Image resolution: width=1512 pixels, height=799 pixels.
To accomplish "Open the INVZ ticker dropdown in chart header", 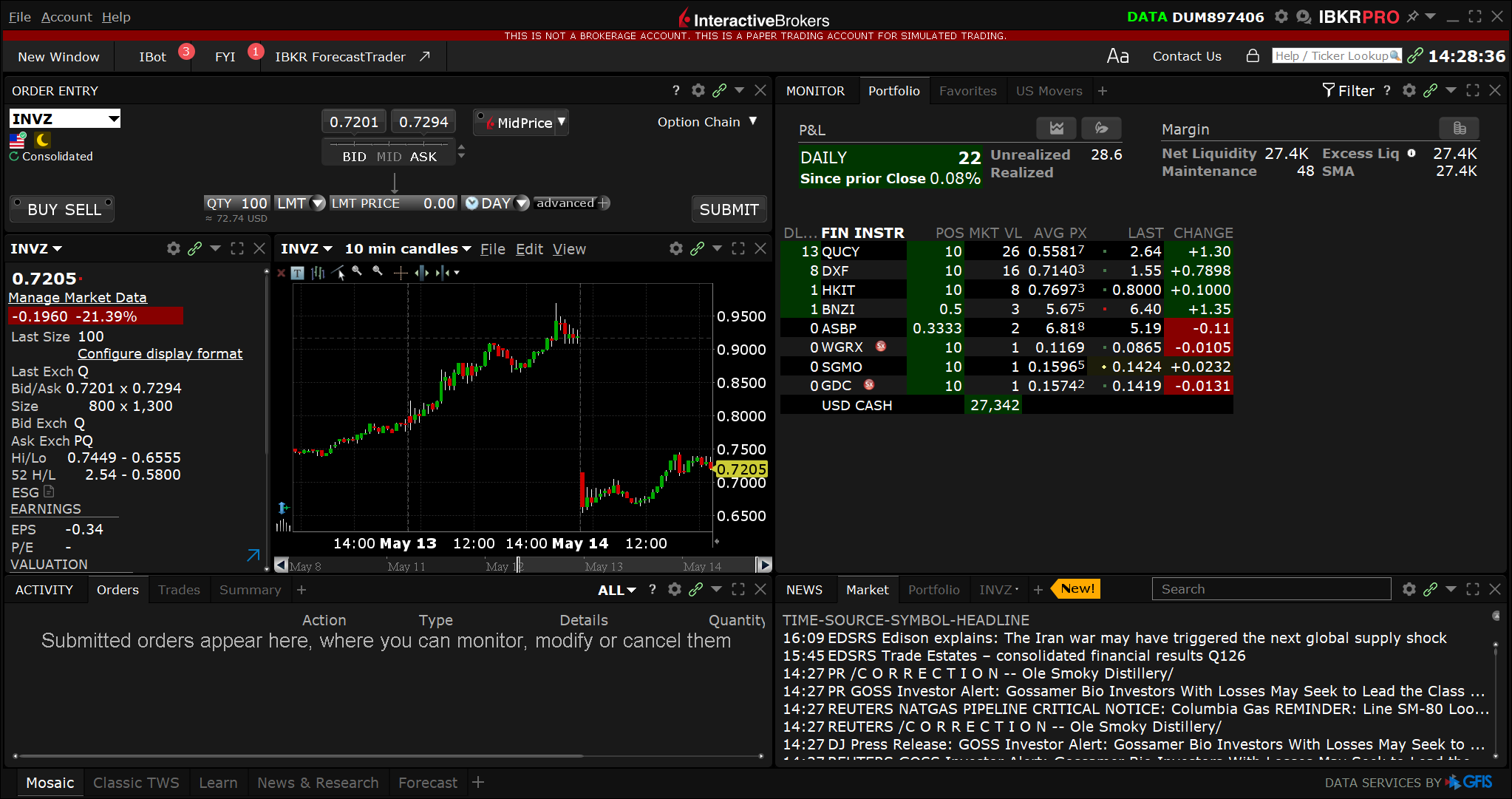I will (307, 249).
